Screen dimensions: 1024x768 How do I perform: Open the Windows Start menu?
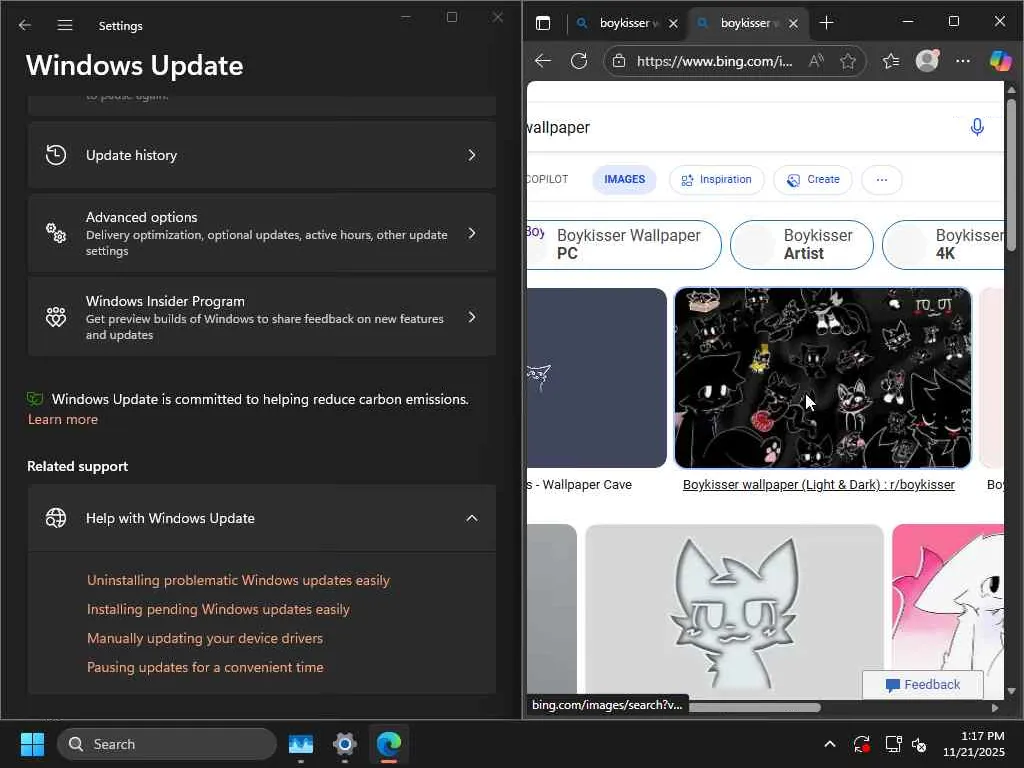(32, 744)
